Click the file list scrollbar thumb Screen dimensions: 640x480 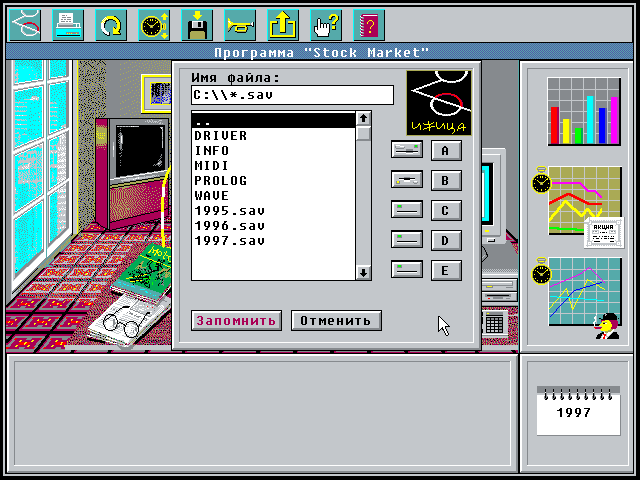pyautogui.click(x=363, y=133)
